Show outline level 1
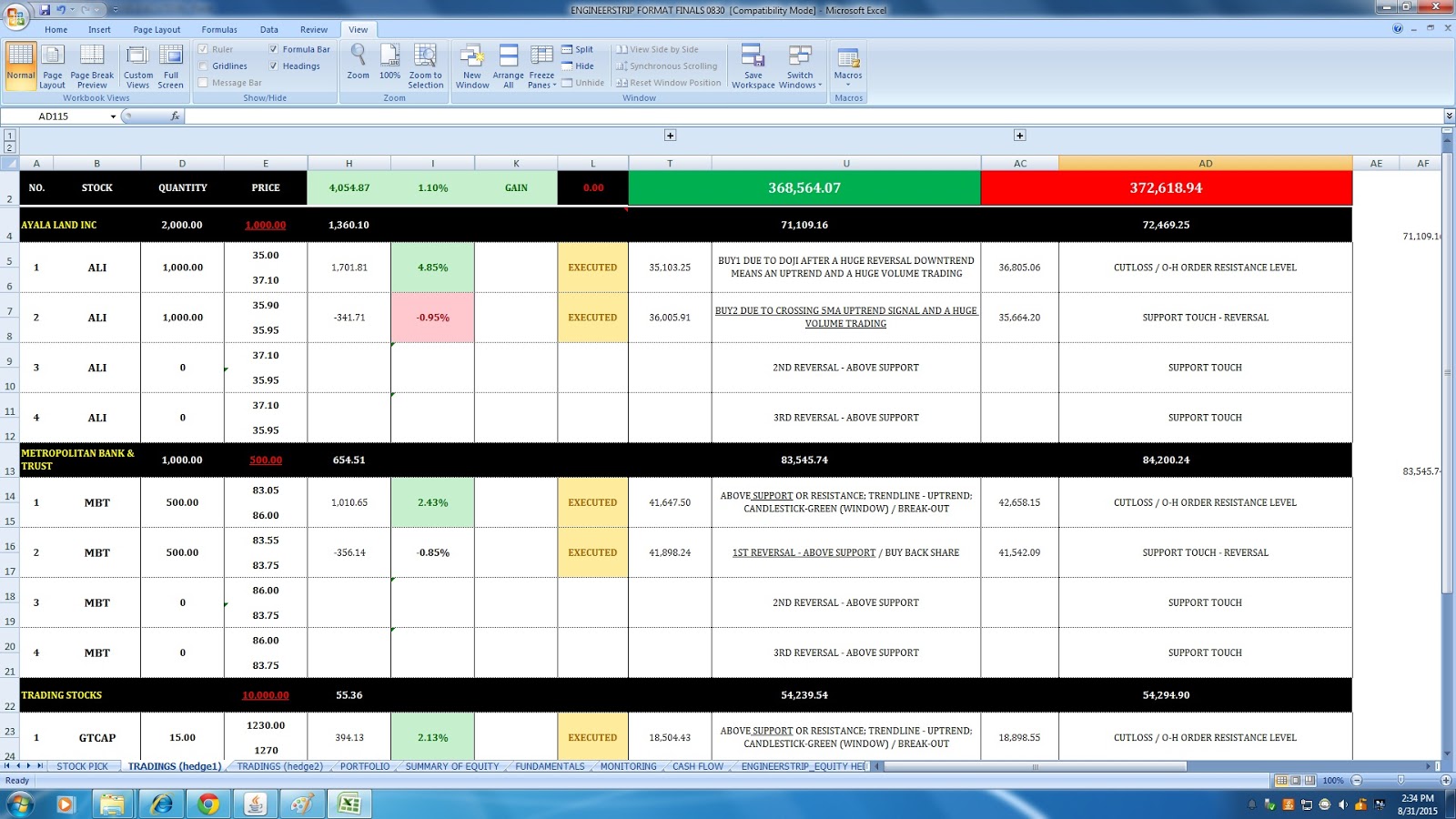The width and height of the screenshot is (1456, 819). [x=9, y=136]
